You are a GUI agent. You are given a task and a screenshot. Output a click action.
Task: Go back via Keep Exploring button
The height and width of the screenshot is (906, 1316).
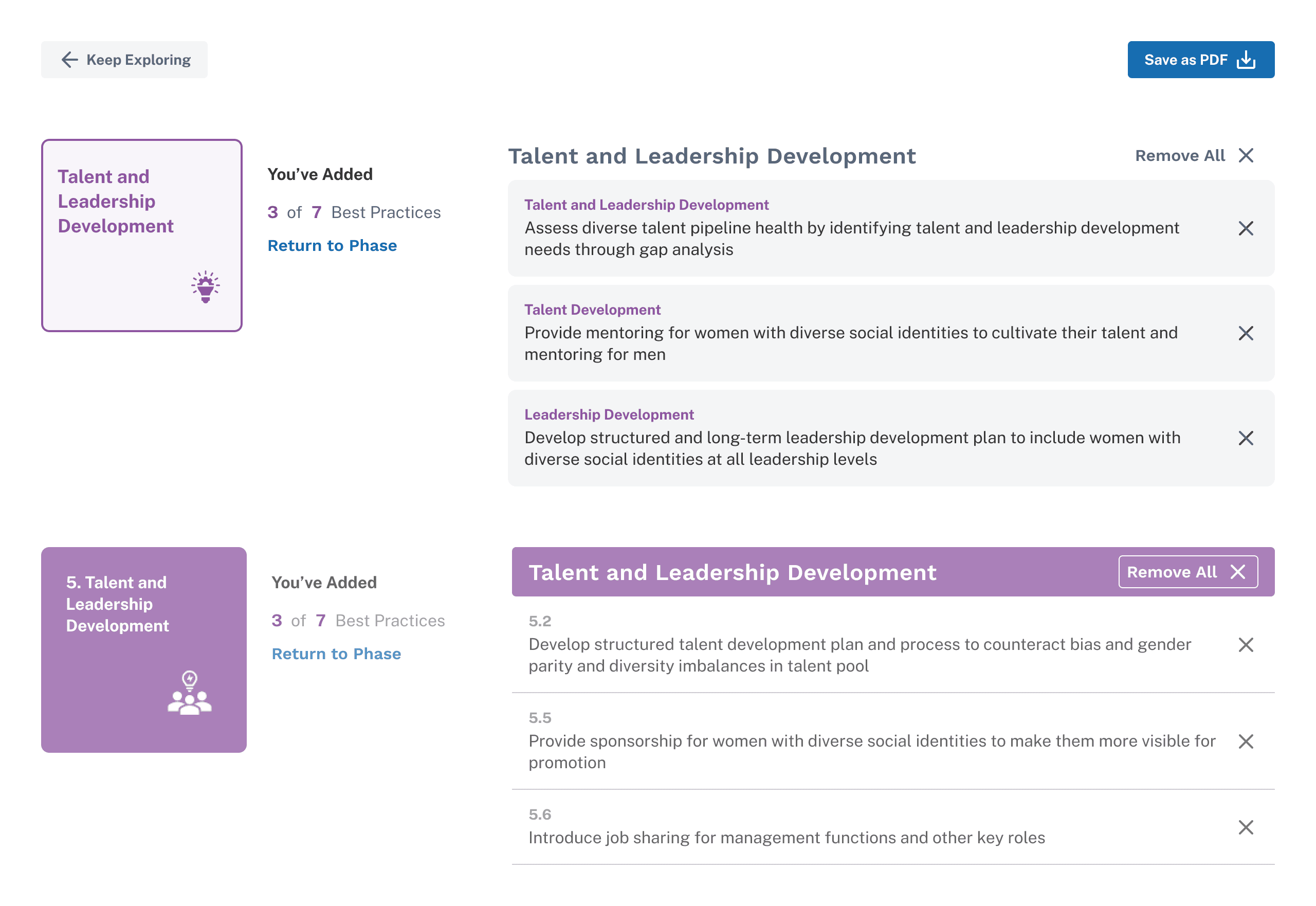[x=124, y=60]
